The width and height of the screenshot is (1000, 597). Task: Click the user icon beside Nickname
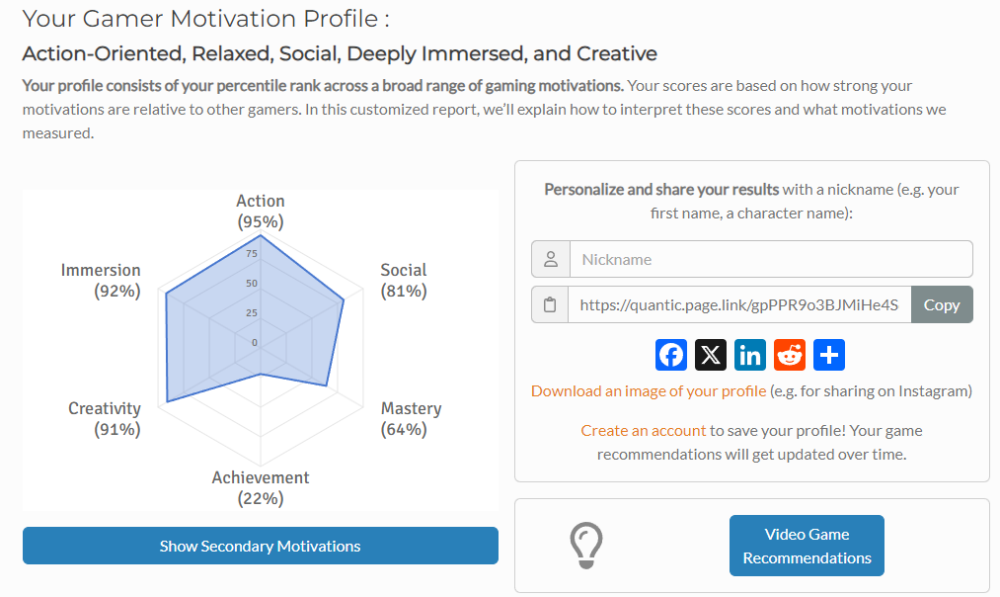550,259
